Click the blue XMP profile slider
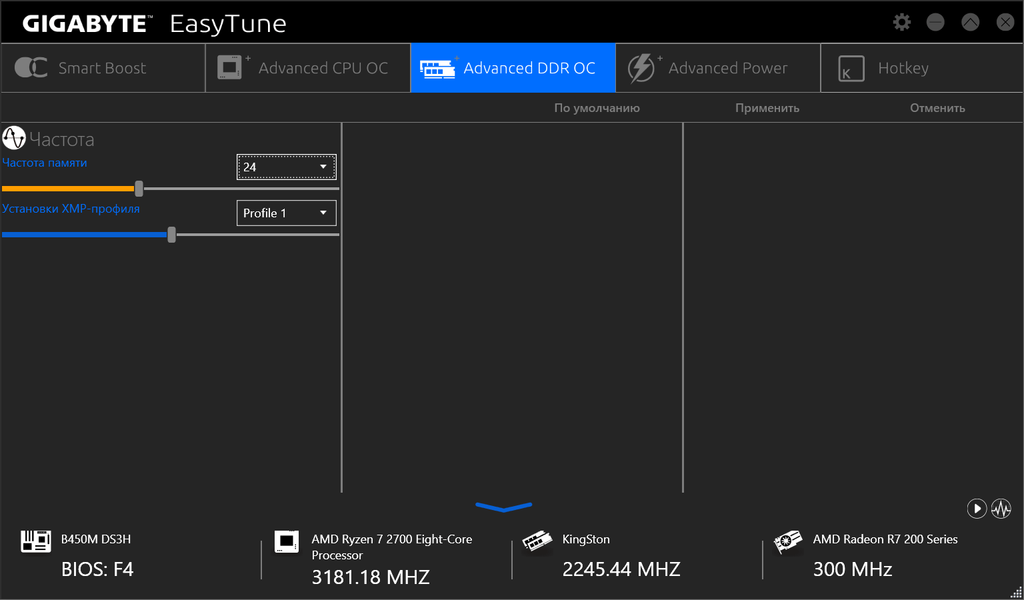1024x600 pixels. [x=171, y=234]
